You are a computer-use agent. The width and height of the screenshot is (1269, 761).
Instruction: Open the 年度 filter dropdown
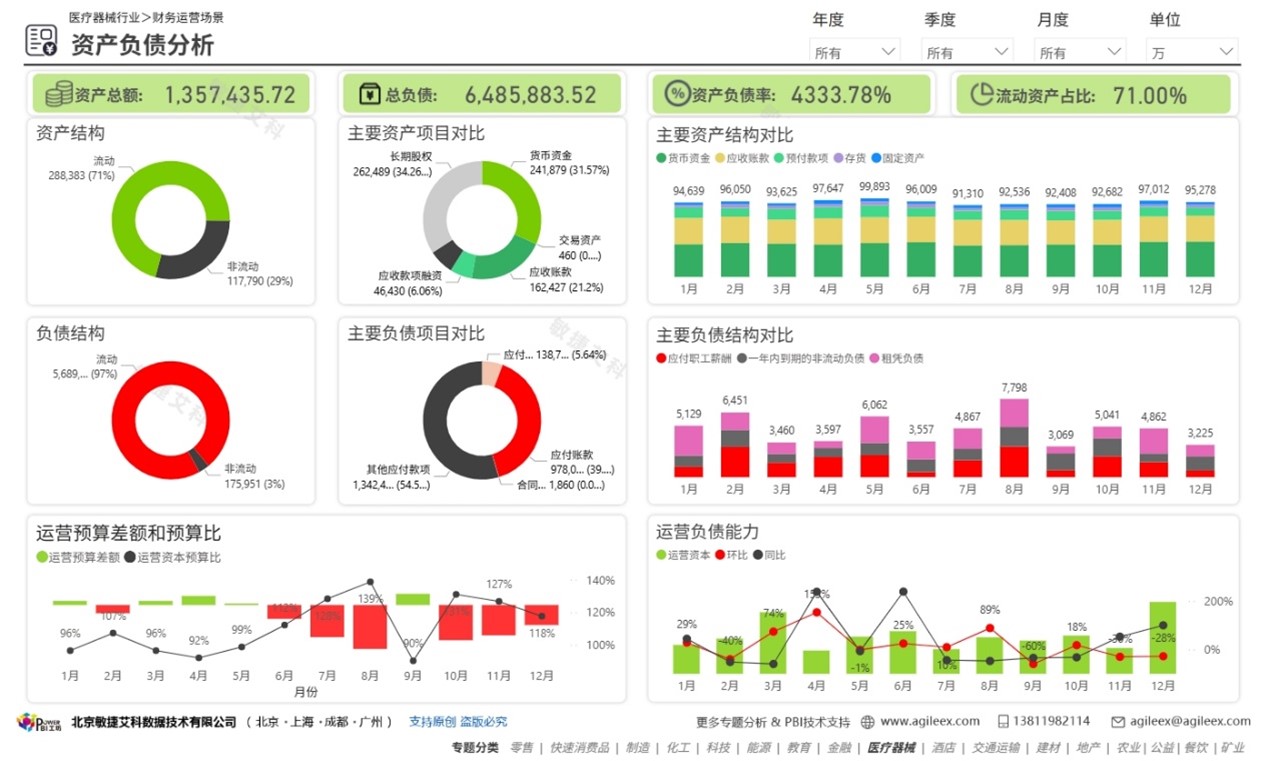click(x=854, y=52)
